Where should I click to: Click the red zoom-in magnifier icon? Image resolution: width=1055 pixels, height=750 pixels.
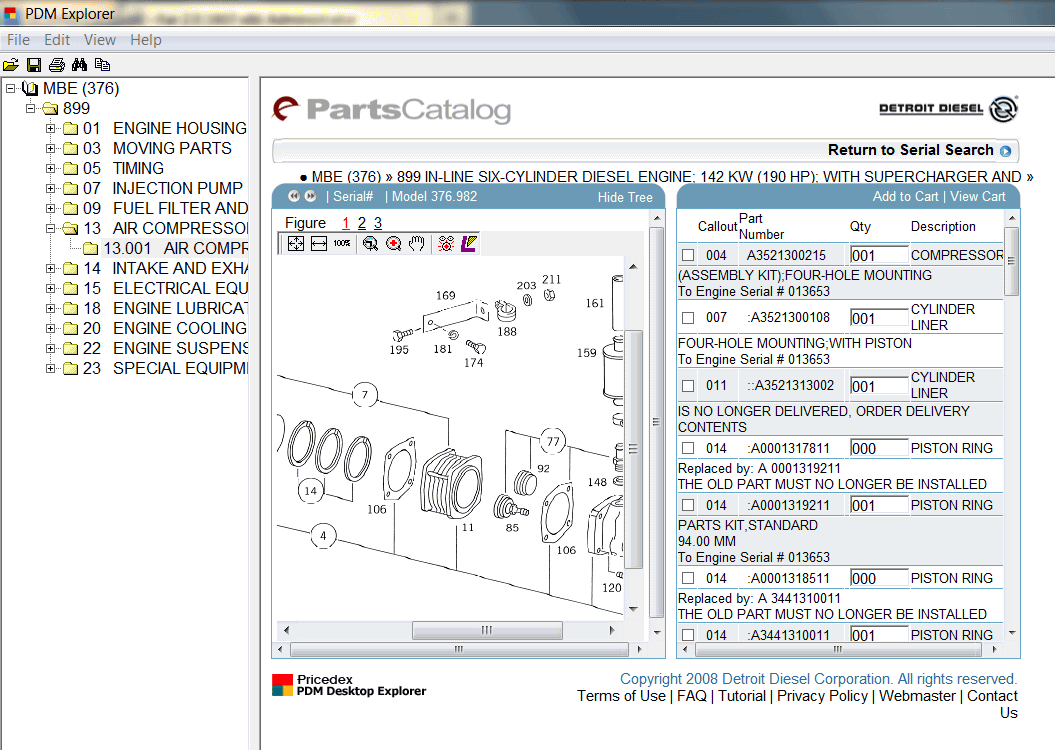point(394,244)
